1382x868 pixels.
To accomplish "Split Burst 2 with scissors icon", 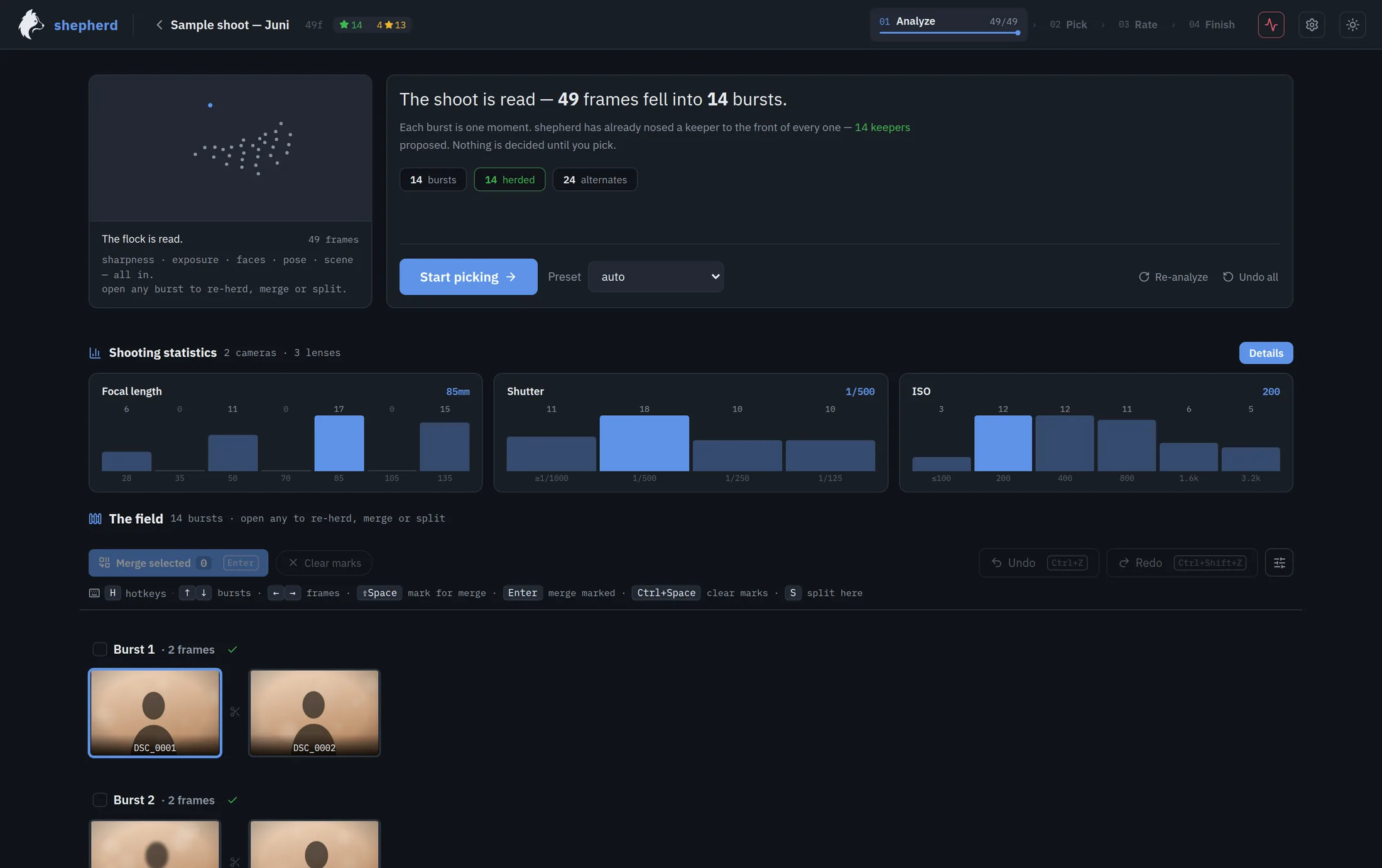I will (235, 862).
